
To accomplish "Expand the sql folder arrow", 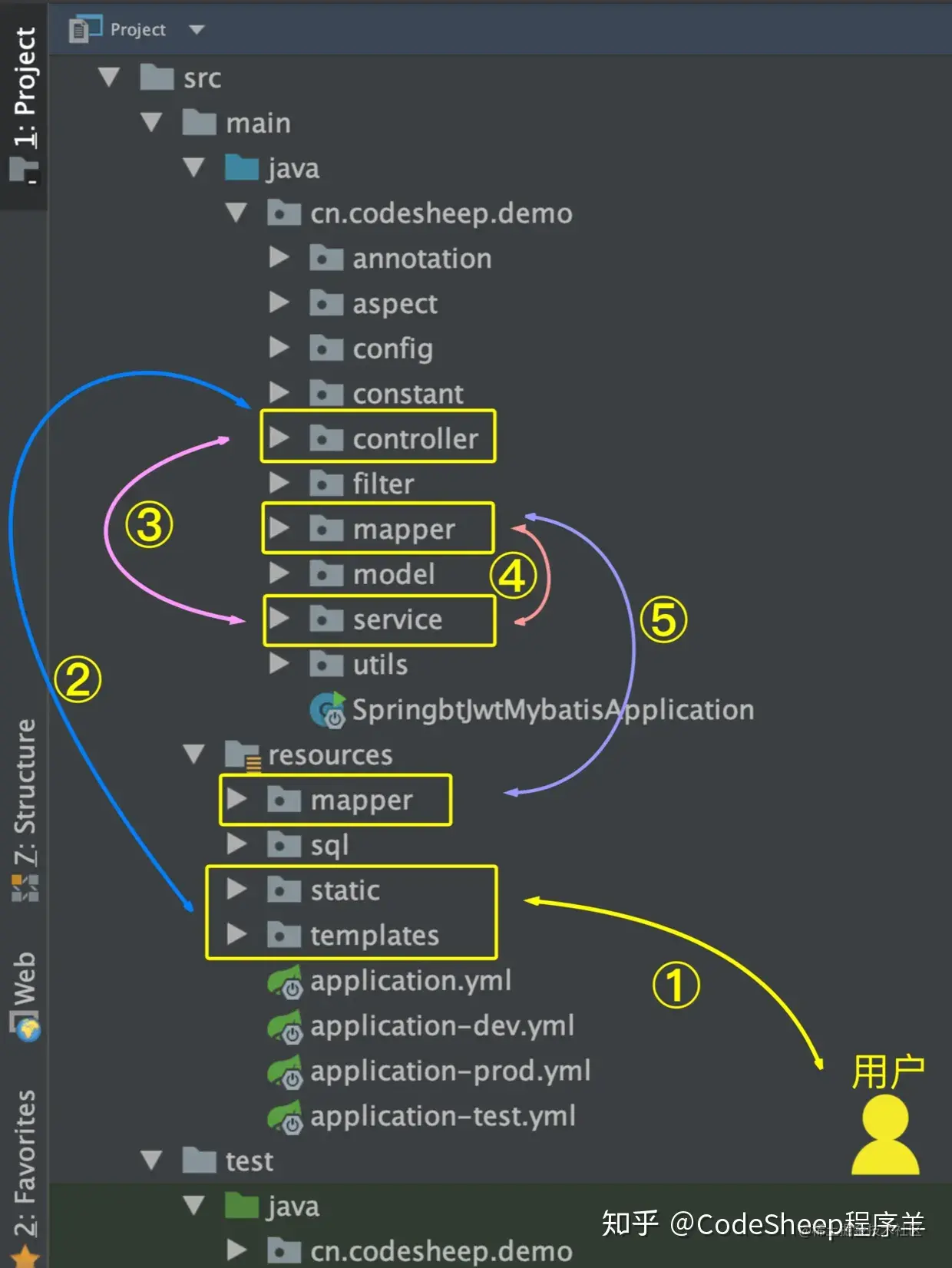I will point(237,845).
